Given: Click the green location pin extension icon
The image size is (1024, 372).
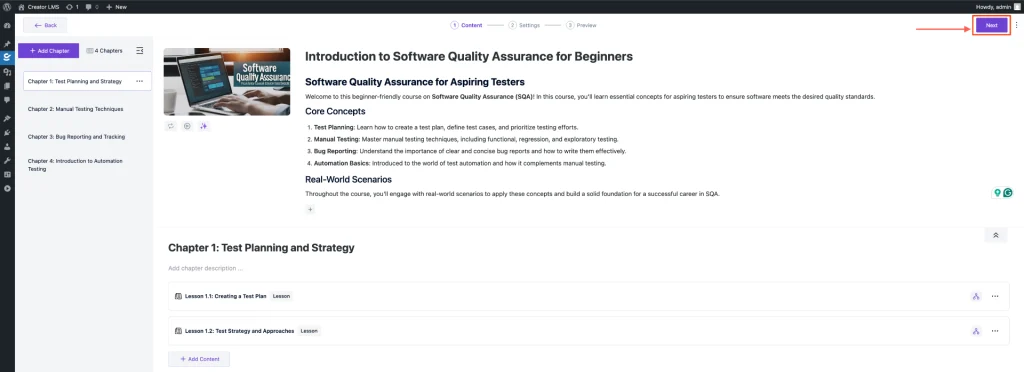Looking at the screenshot, I should pyautogui.click(x=997, y=193).
